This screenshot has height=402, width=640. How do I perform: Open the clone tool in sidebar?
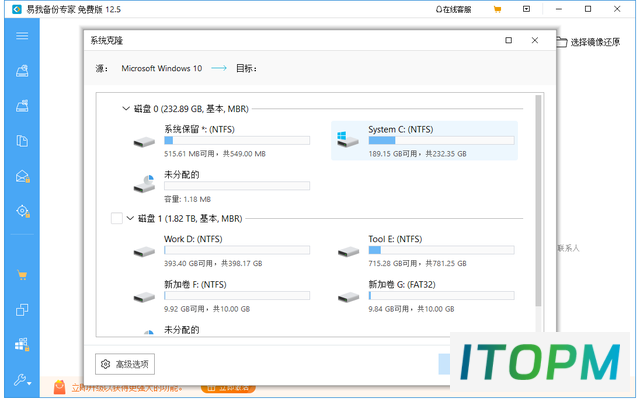pos(22,310)
